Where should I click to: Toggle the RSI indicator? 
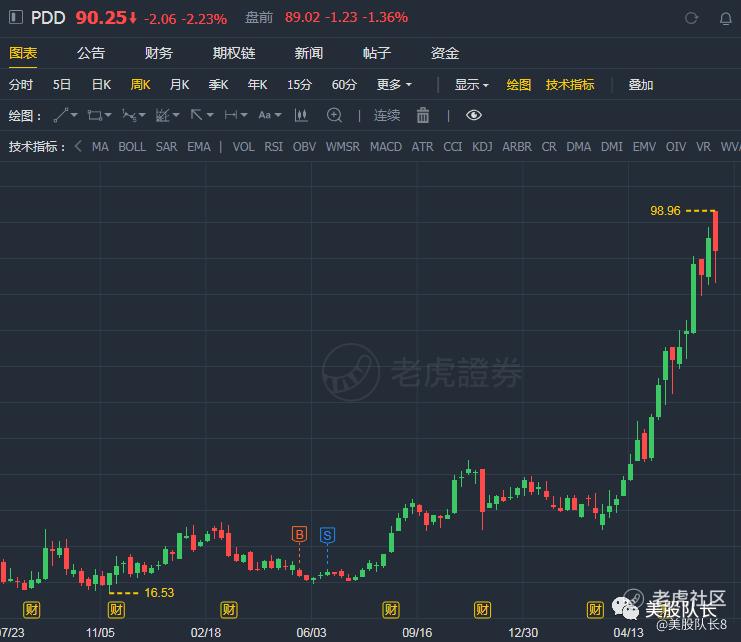[274, 147]
